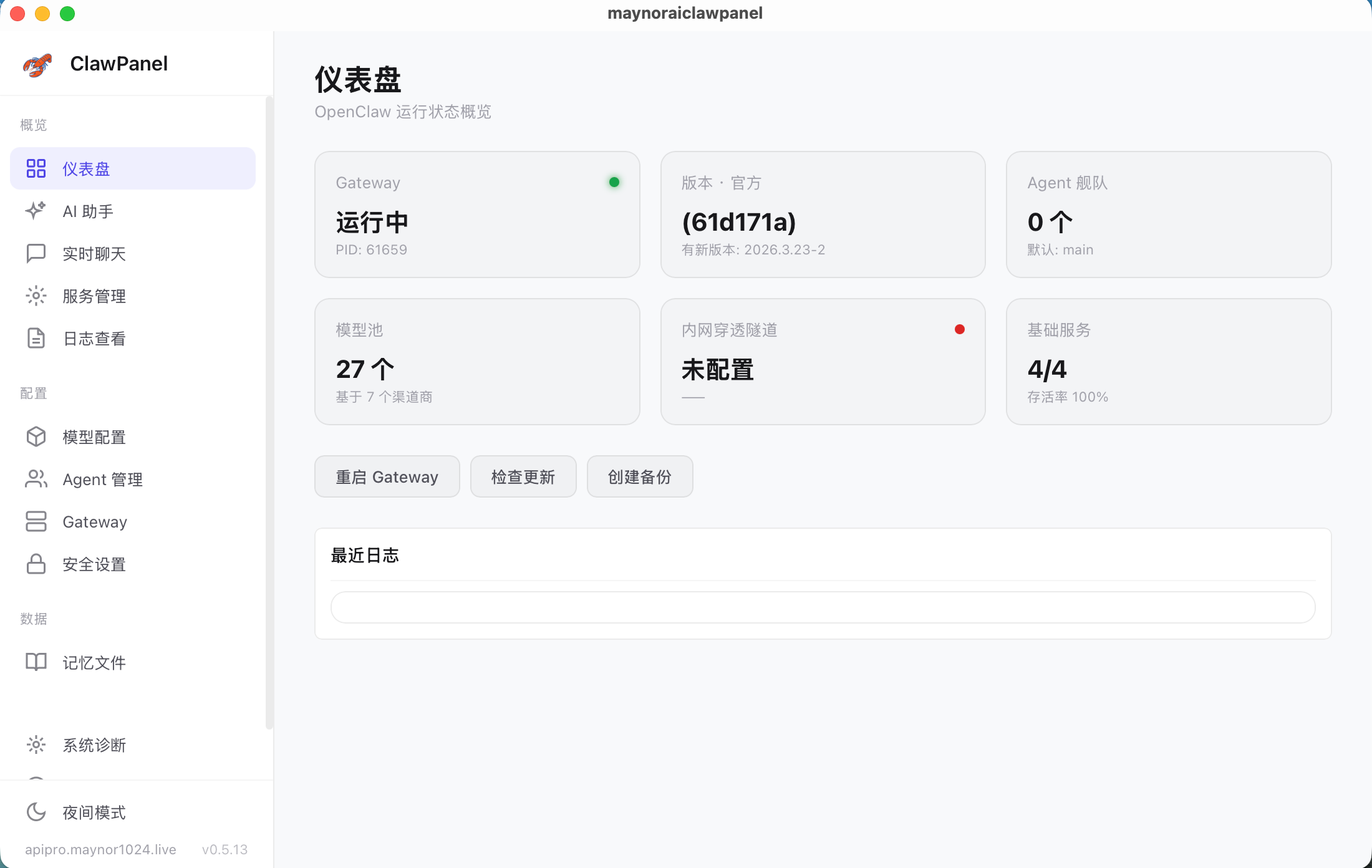The height and width of the screenshot is (868, 1372).
Task: Click the 记忆文件 book icon
Action: (36, 662)
